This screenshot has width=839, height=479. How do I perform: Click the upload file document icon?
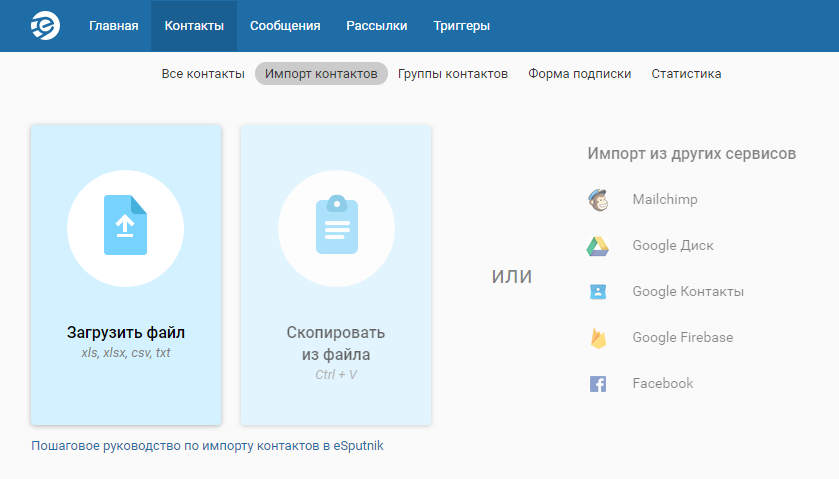125,225
